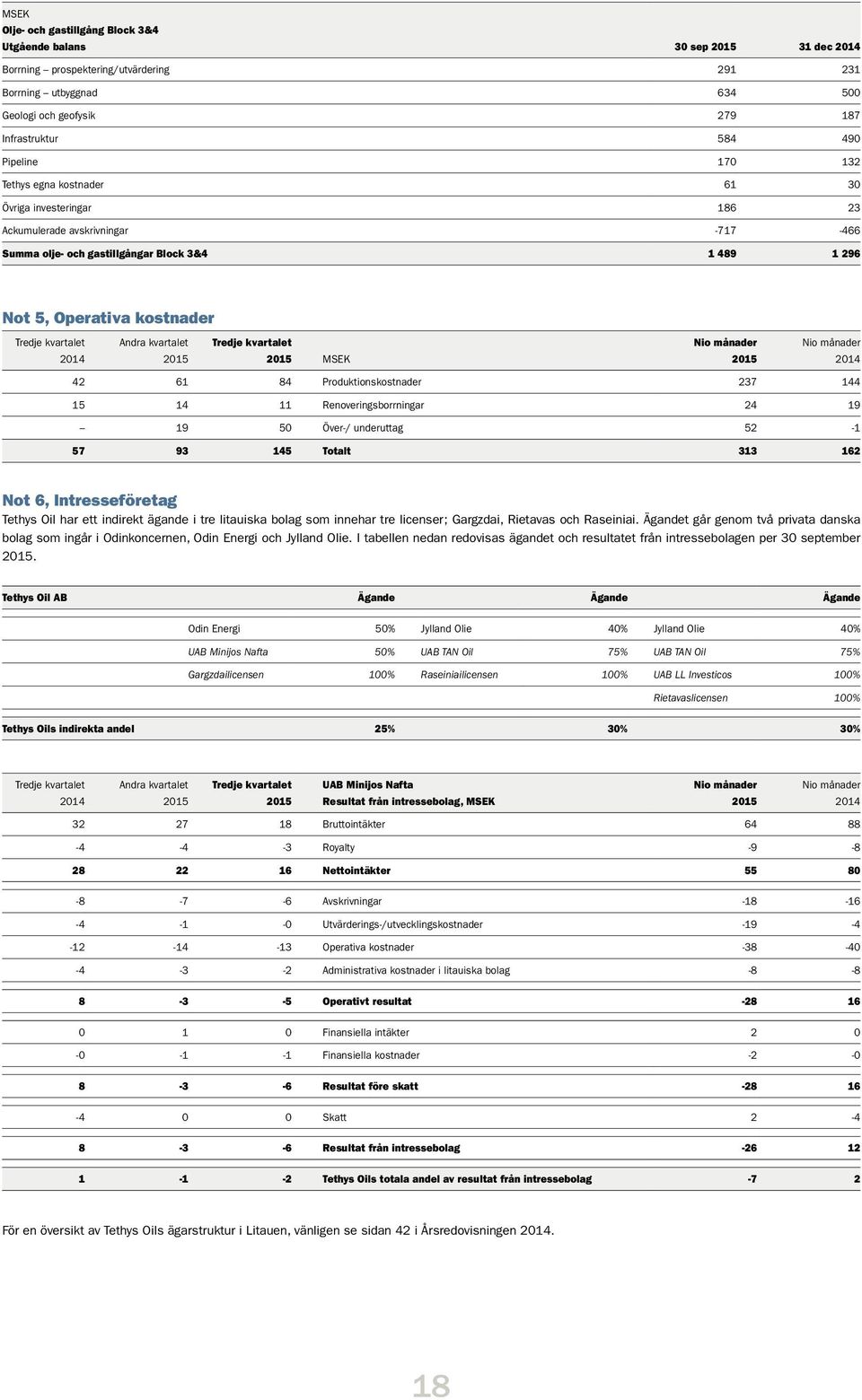This screenshot has width=862, height=1400.
Task: Click the 'Tethys egna kostnader' row
Action: [x=431, y=185]
